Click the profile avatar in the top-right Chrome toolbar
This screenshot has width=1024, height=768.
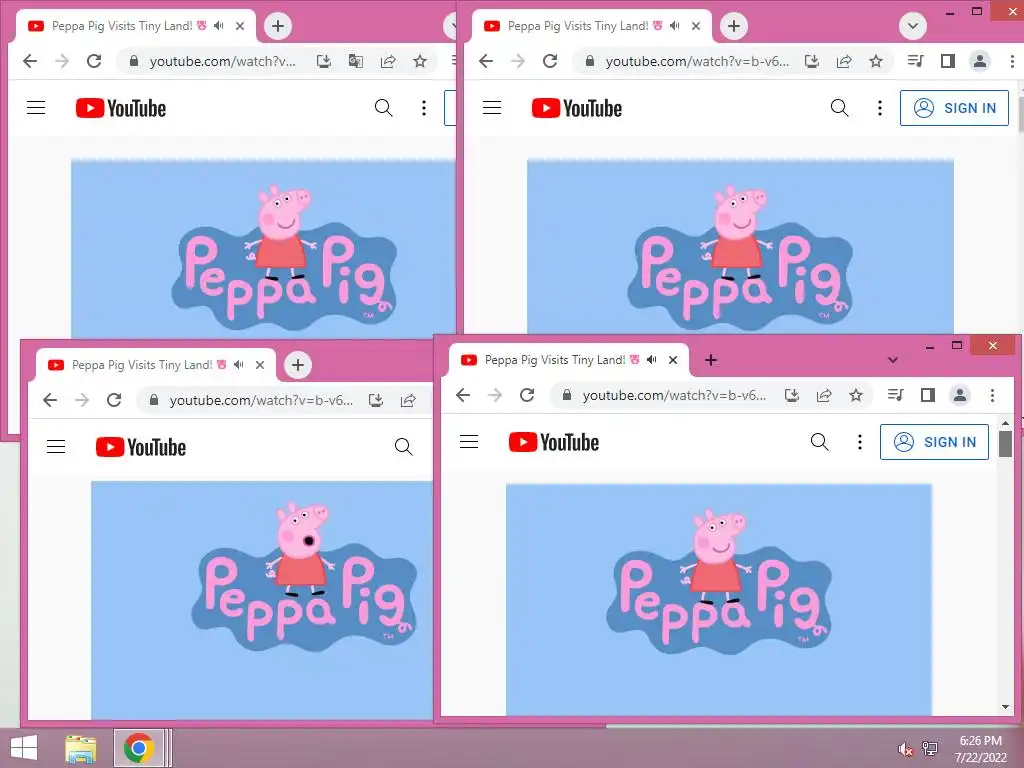(x=980, y=61)
